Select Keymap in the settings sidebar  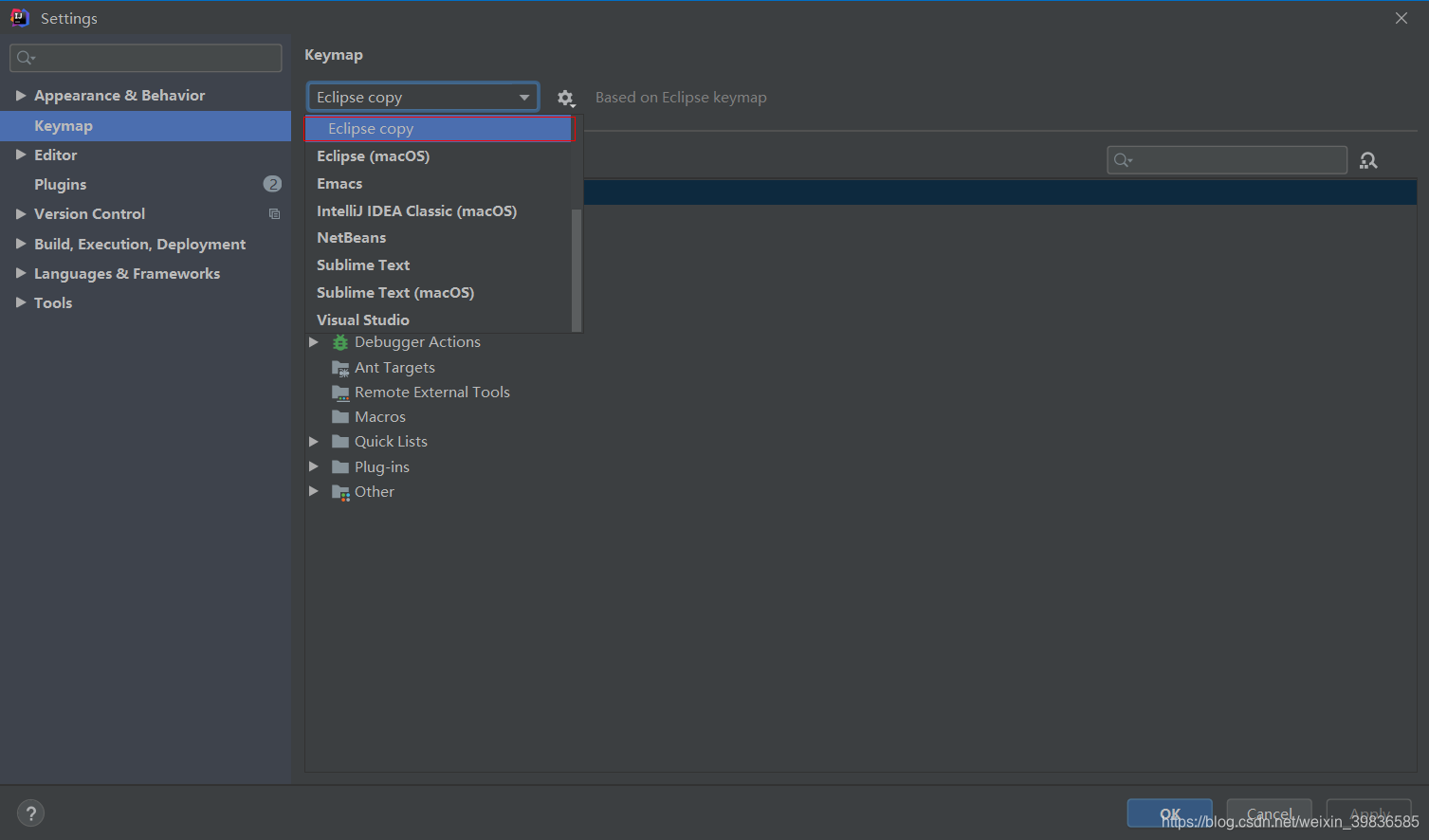point(145,126)
